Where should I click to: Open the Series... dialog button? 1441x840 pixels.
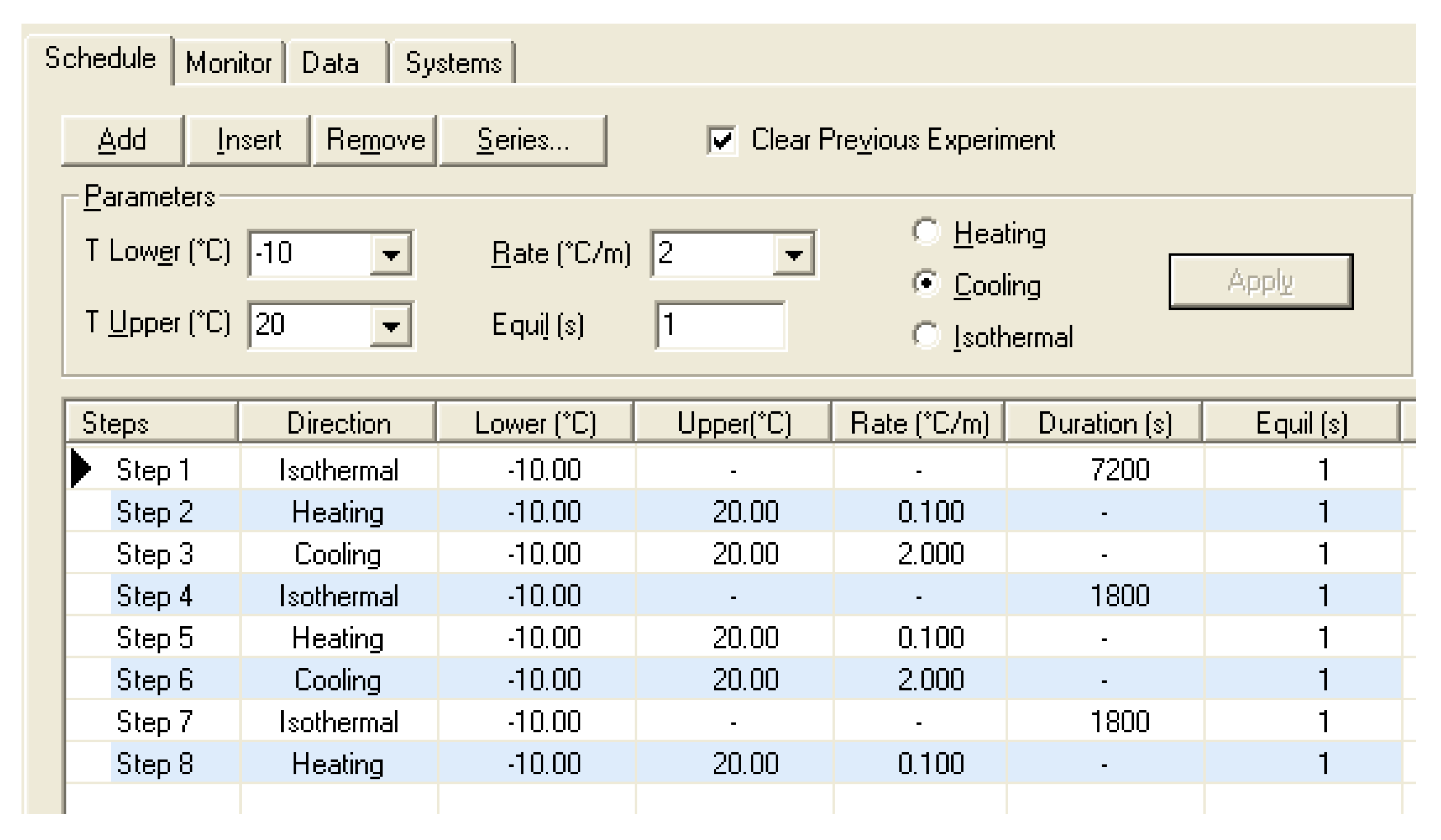(523, 141)
